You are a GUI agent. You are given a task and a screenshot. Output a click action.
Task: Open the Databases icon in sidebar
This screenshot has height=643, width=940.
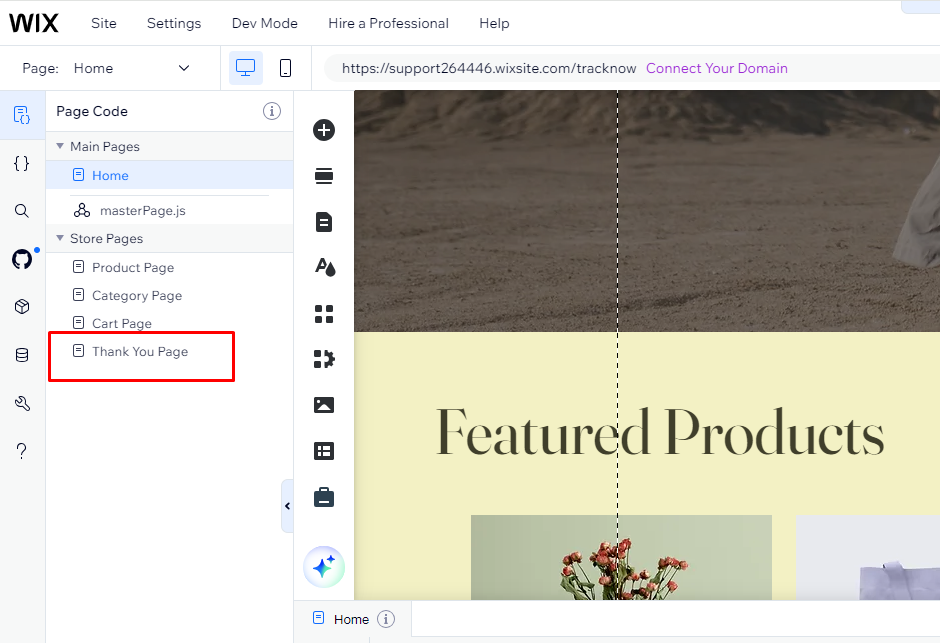click(x=22, y=355)
